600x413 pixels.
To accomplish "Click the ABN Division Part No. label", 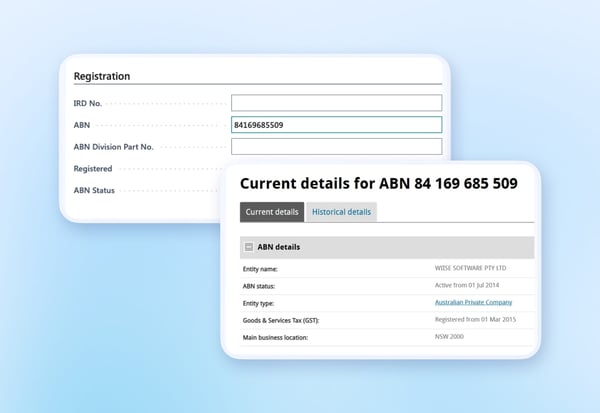I will click(x=113, y=147).
